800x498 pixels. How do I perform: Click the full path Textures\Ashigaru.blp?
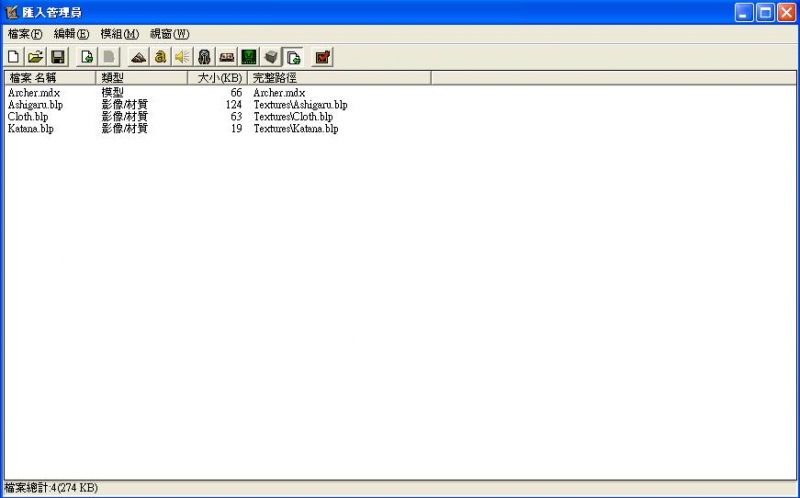pyautogui.click(x=301, y=105)
